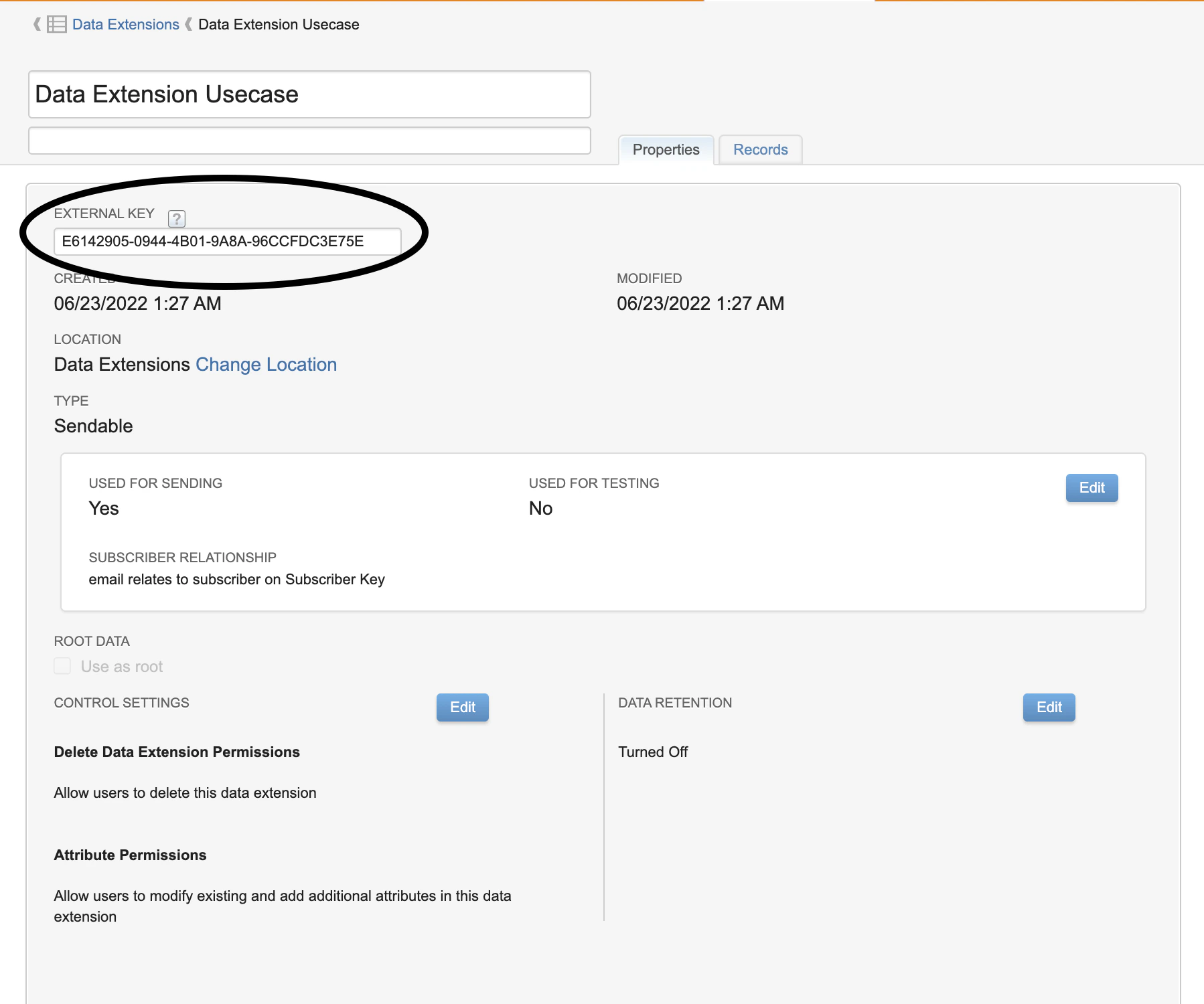Click the data extension table icon in breadcrumb

(x=57, y=25)
